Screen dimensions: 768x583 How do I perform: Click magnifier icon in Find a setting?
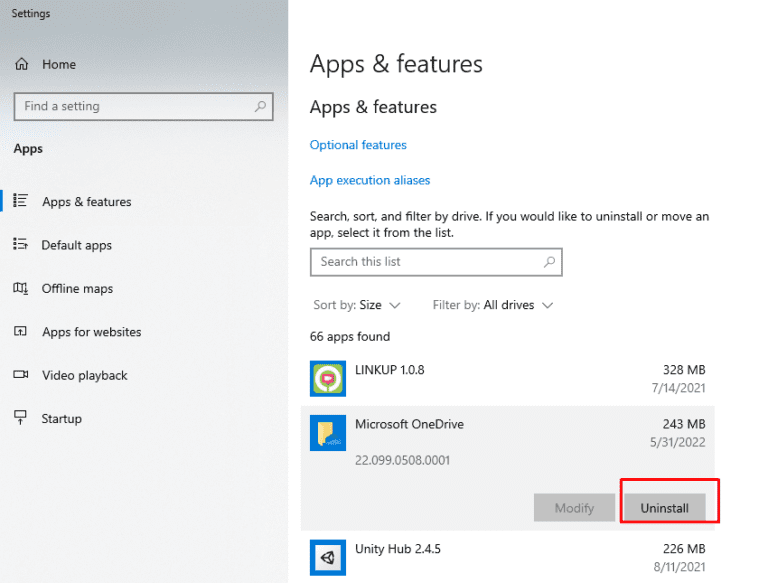tap(260, 106)
